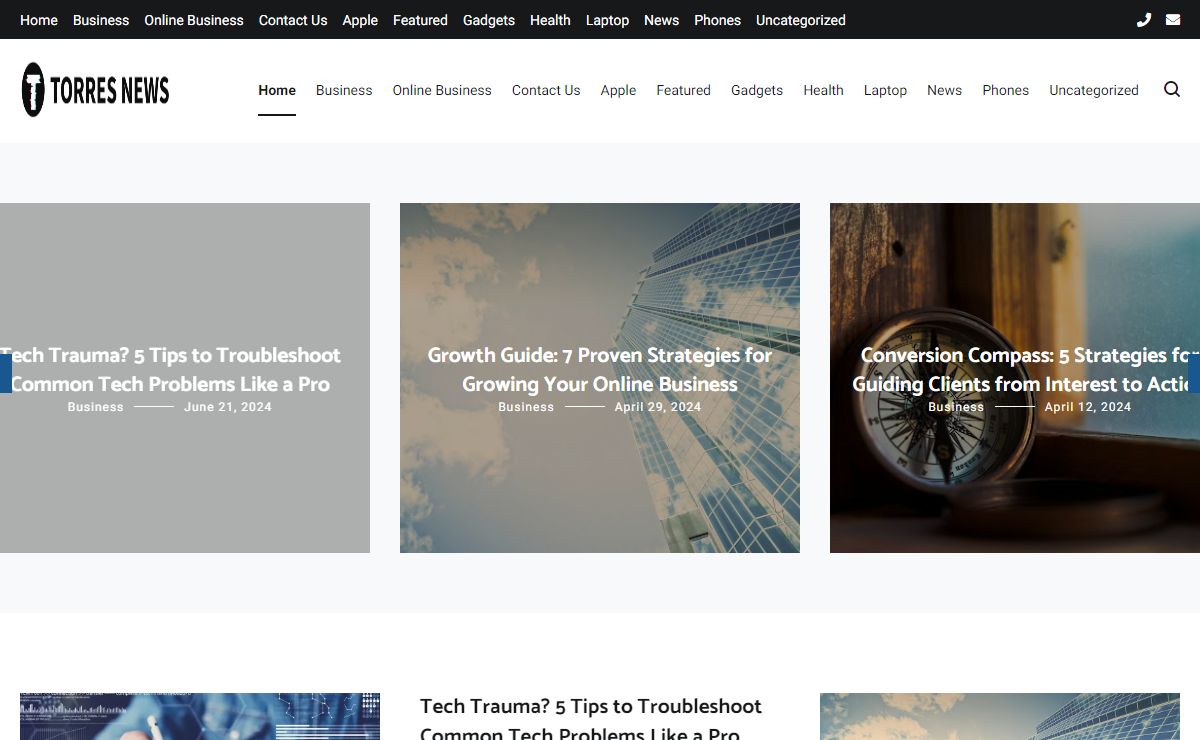Select Phones in the top black bar
The width and height of the screenshot is (1200, 740).
click(717, 20)
